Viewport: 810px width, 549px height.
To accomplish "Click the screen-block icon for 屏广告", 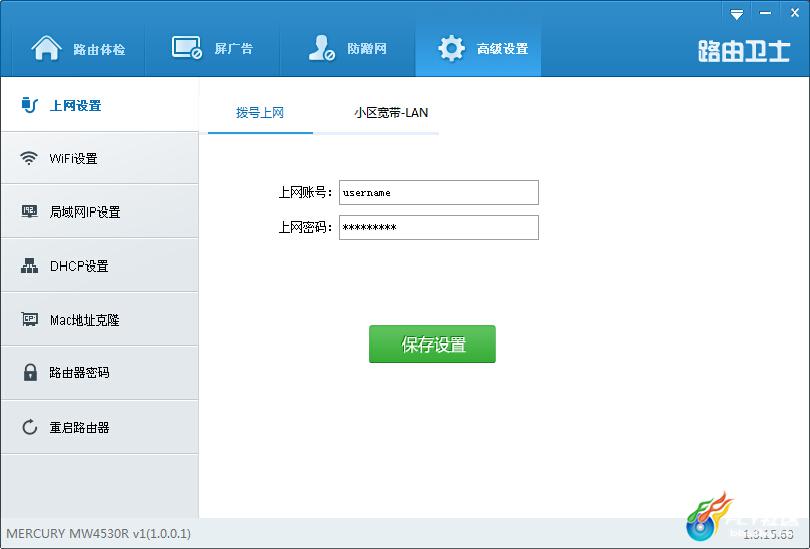I will pyautogui.click(x=186, y=48).
